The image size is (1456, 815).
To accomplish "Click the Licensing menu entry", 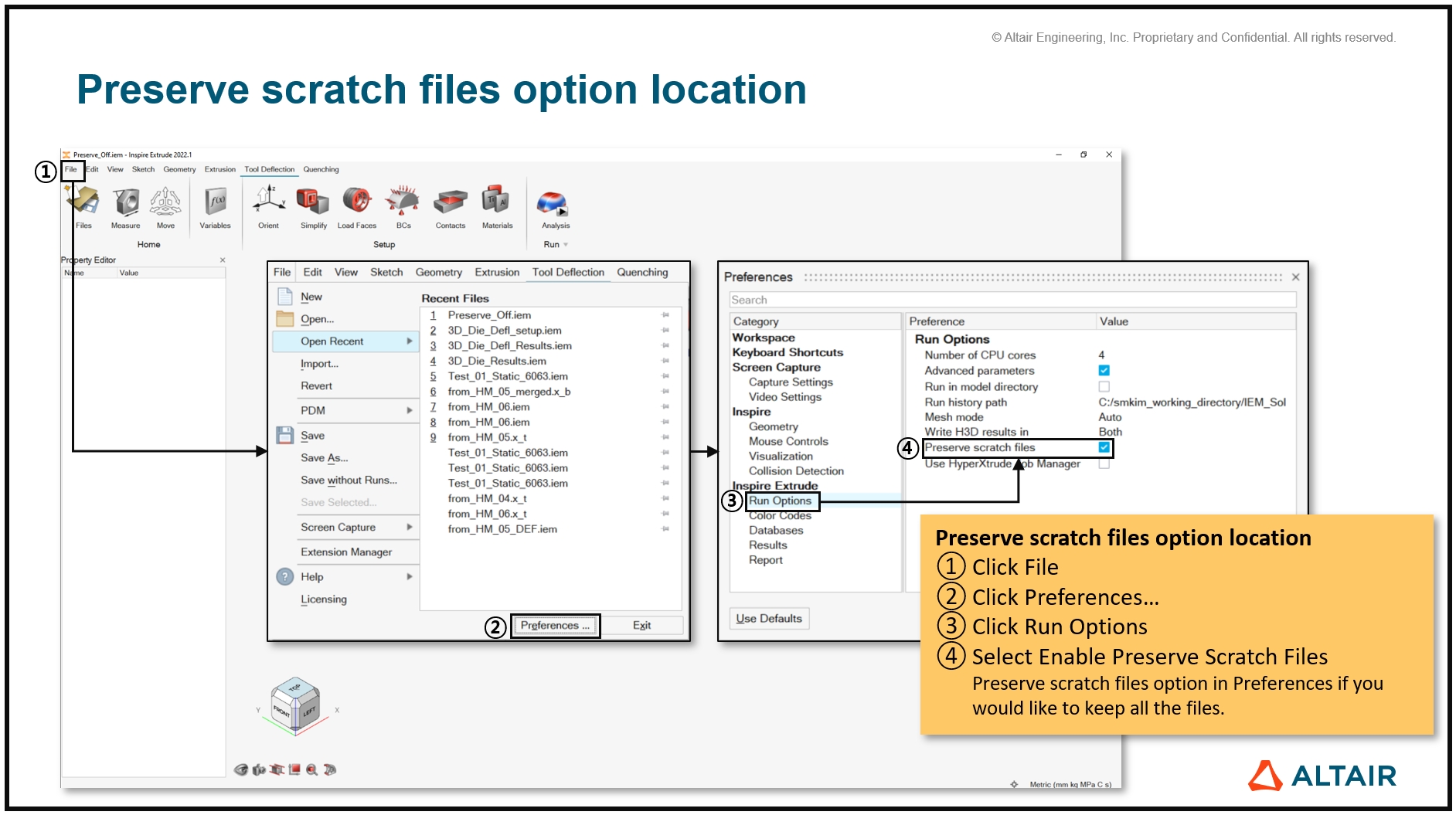I will (x=324, y=599).
